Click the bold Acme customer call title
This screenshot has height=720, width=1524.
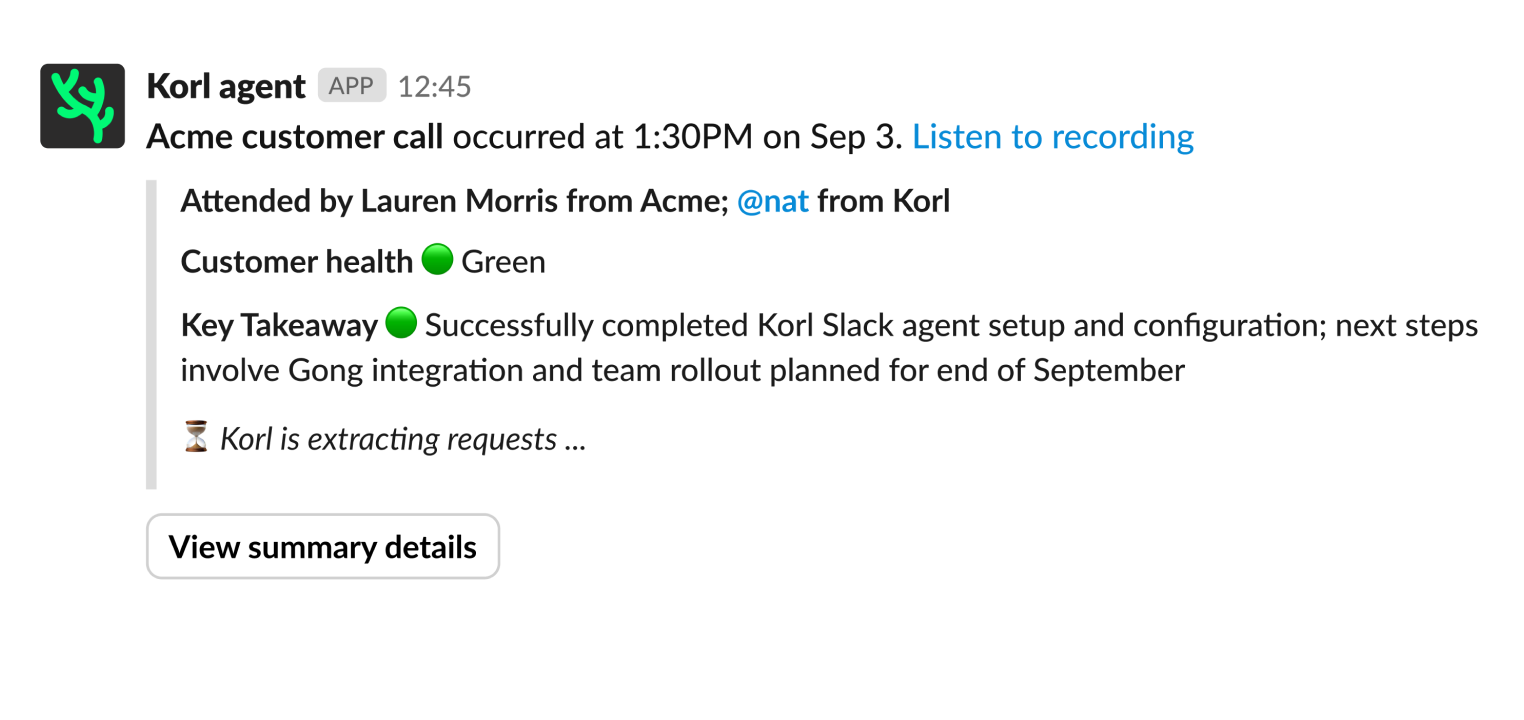tap(295, 137)
